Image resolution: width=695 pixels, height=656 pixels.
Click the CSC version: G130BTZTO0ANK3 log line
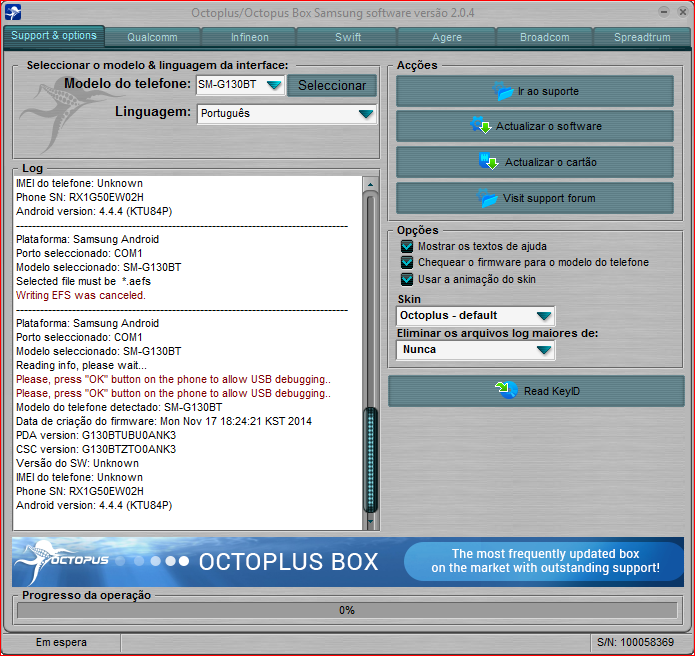[96, 449]
